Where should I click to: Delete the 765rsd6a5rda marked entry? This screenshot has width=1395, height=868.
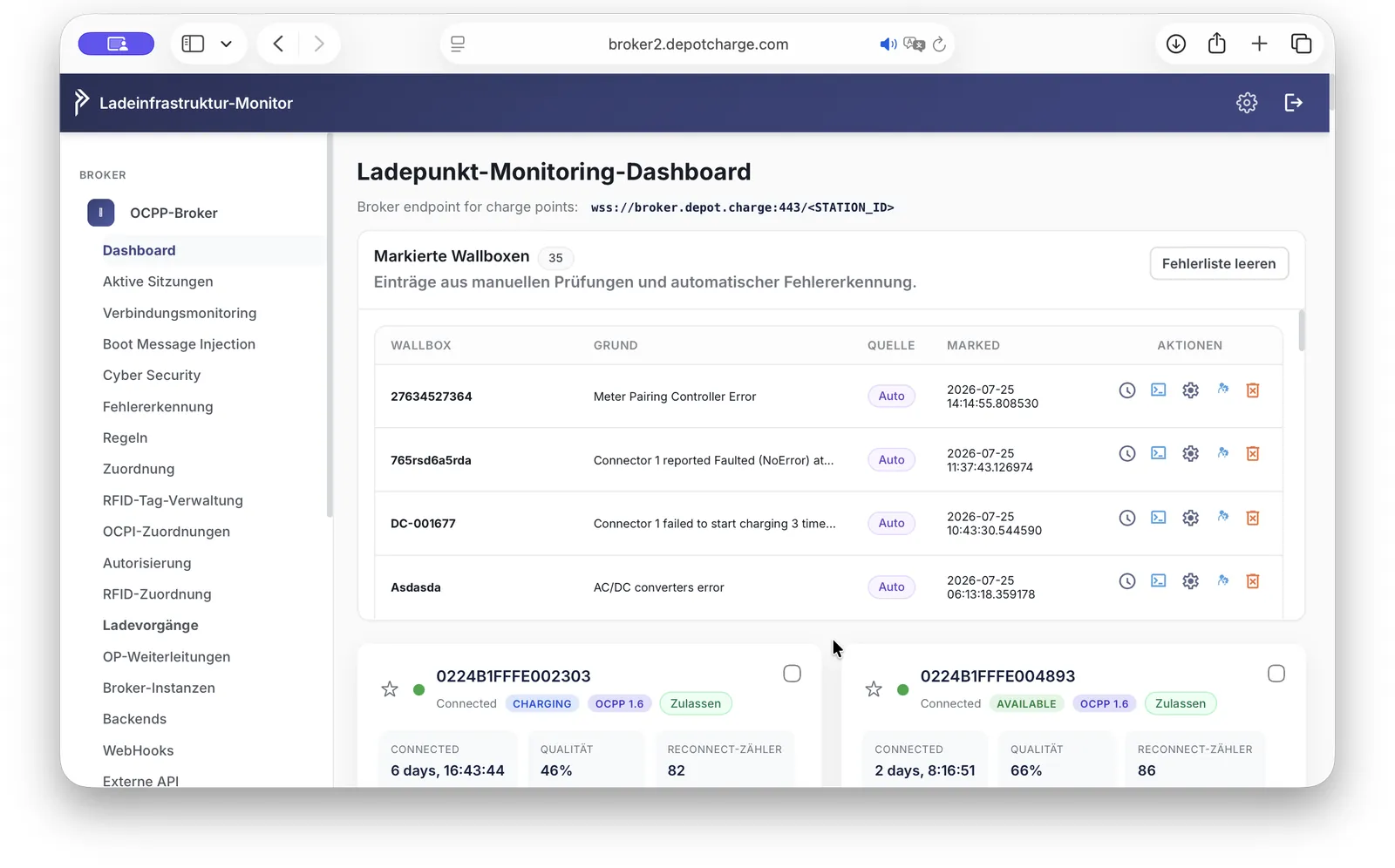pyautogui.click(x=1253, y=453)
